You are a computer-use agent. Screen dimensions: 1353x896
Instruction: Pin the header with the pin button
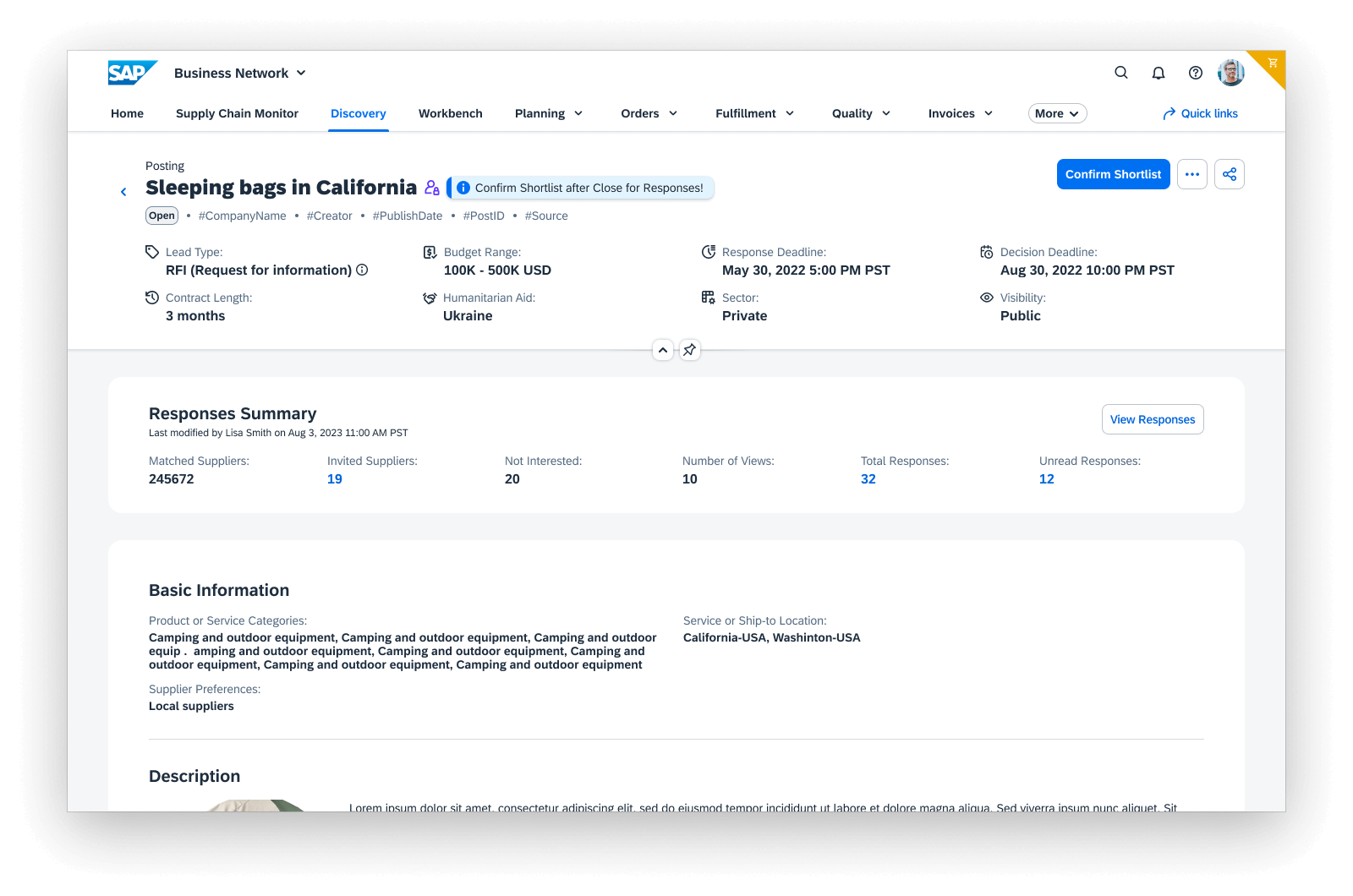pos(690,350)
